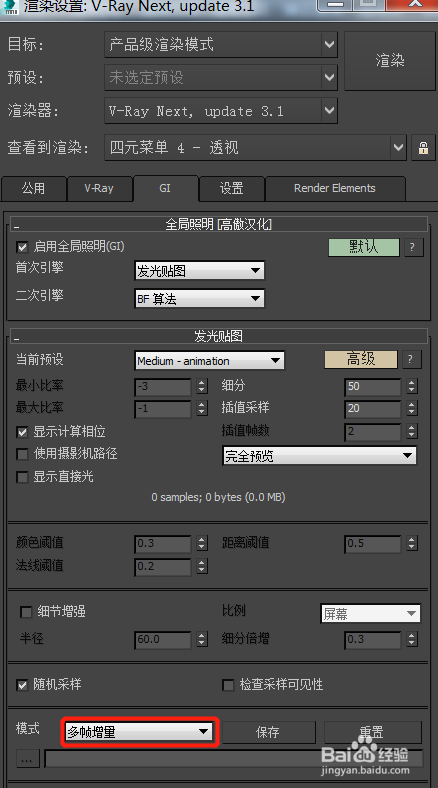Viewport: 438px width, 788px height.
Task: Toggle 显示计算相位 checkbox
Action: [x=22, y=432]
